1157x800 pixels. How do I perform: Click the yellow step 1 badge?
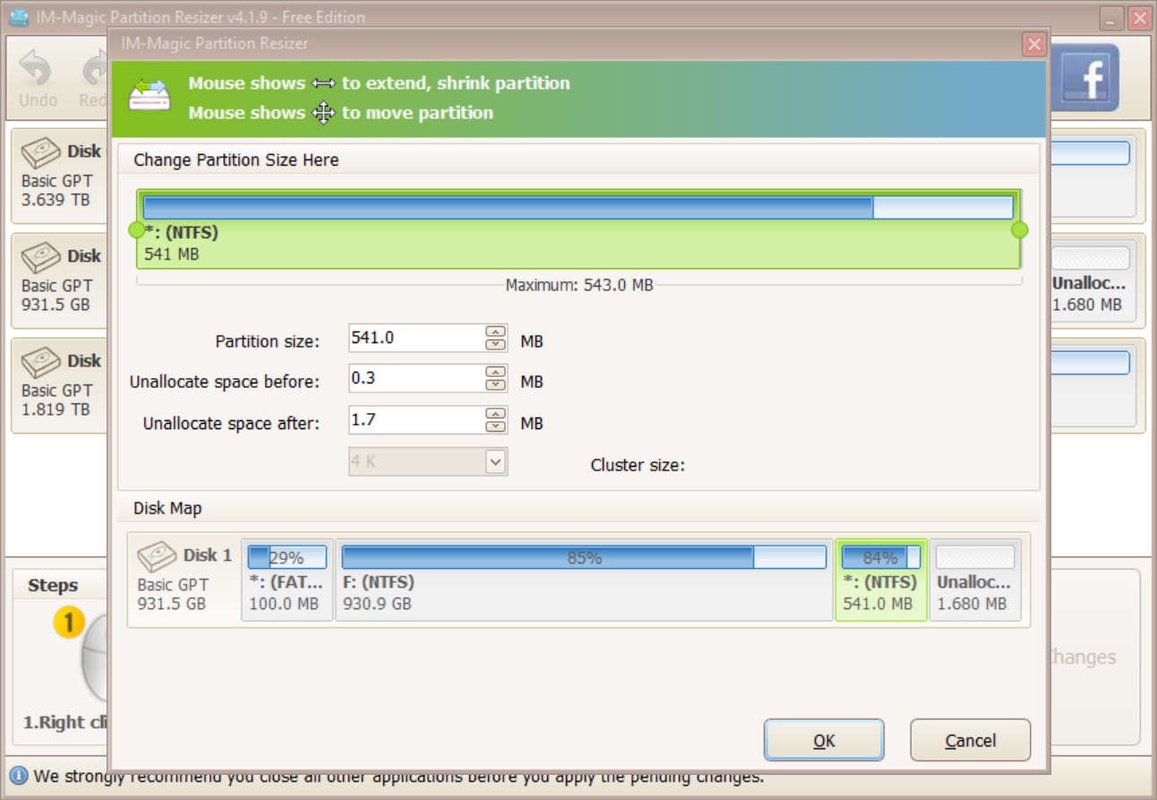pos(69,622)
